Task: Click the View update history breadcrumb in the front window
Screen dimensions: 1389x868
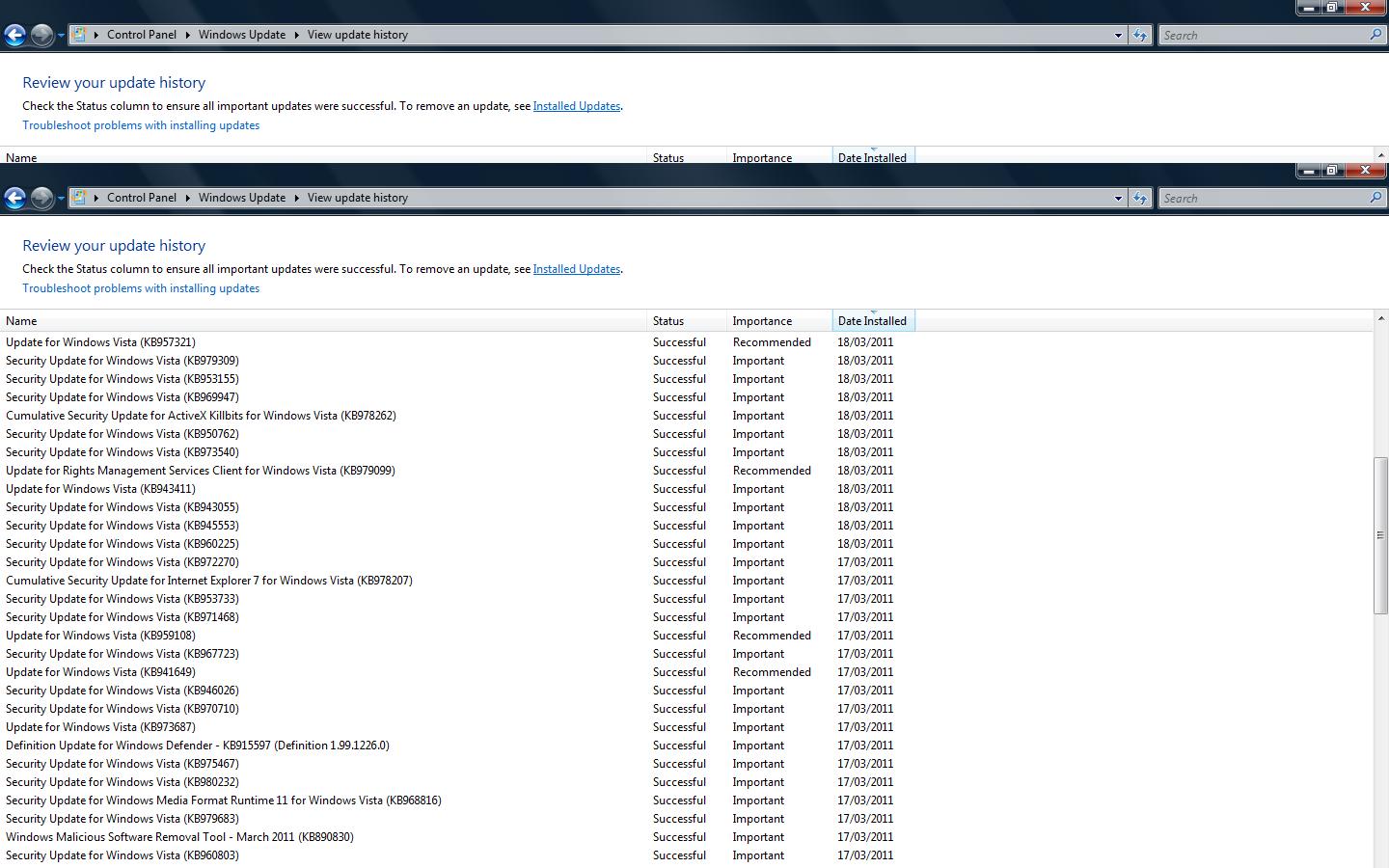Action: [x=358, y=198]
